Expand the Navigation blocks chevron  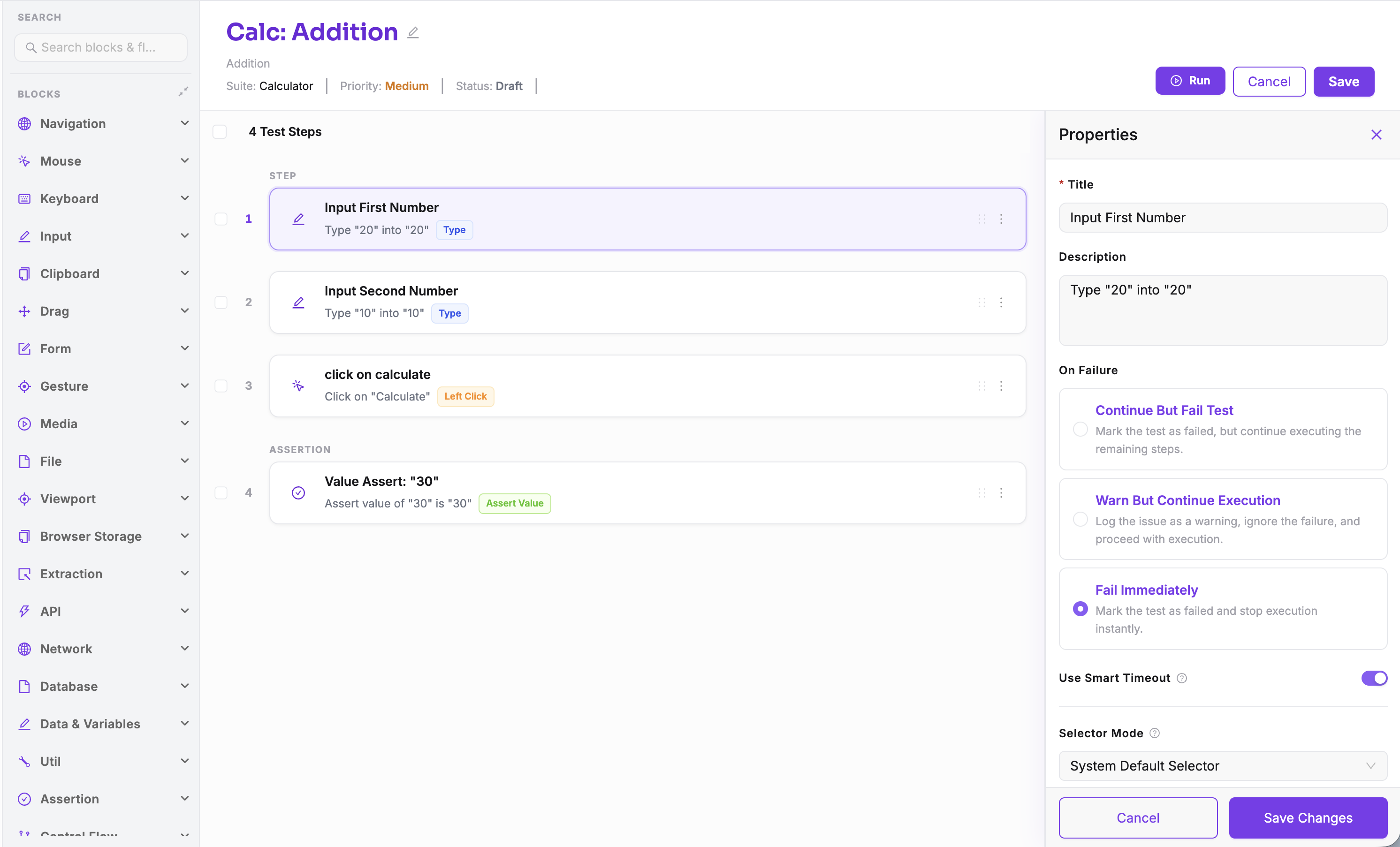click(185, 123)
